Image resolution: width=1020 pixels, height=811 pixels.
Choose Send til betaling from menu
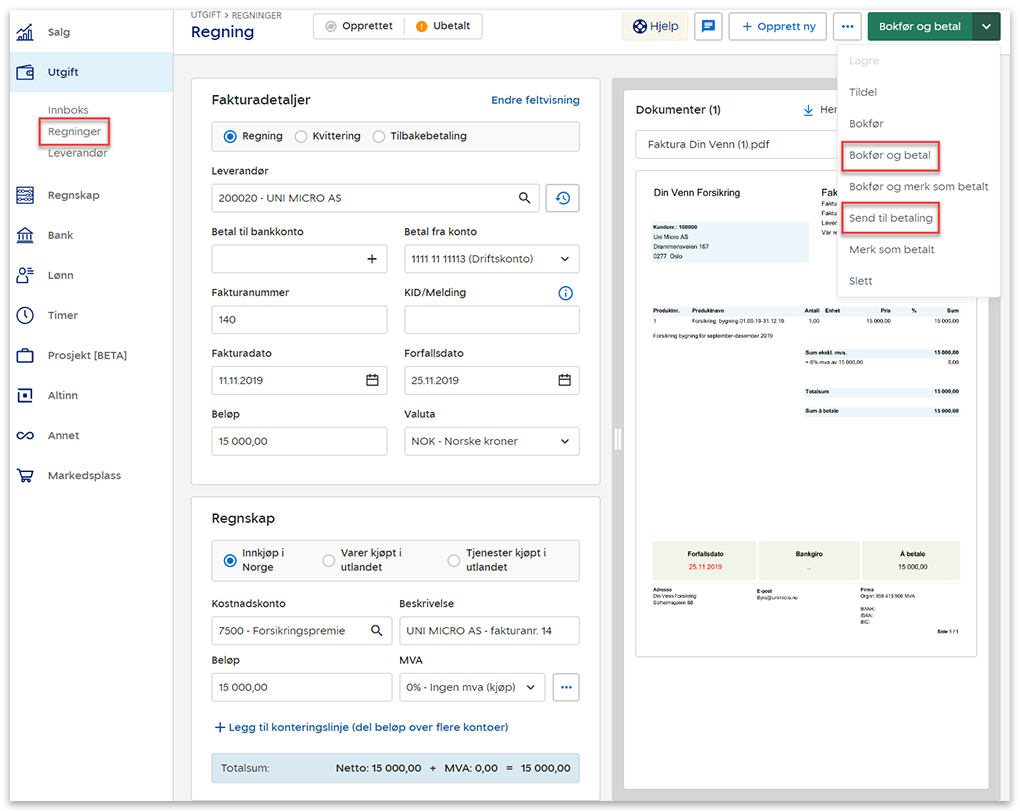[890, 218]
